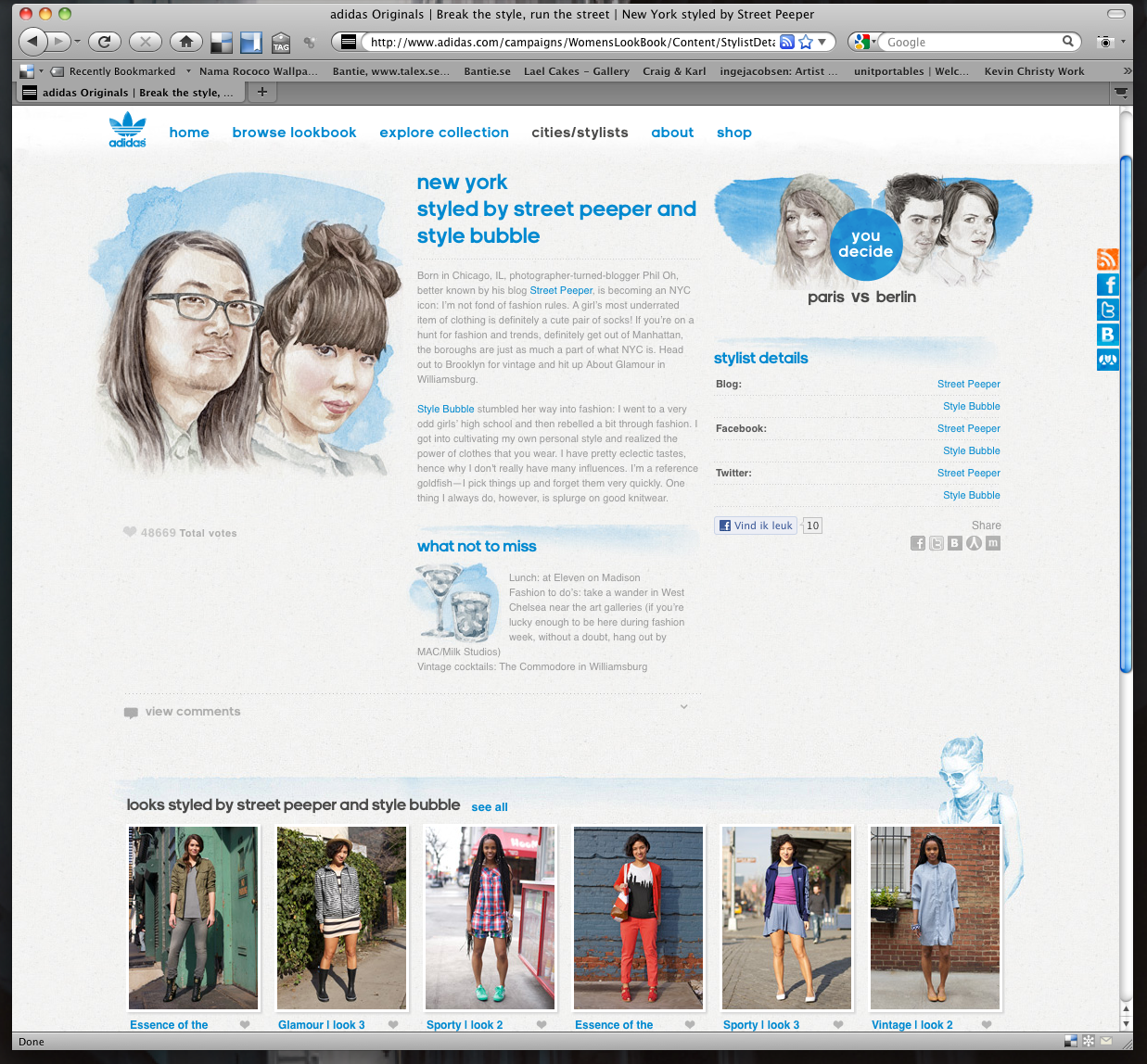Open the Twitter icon in side bar

coord(1107,310)
